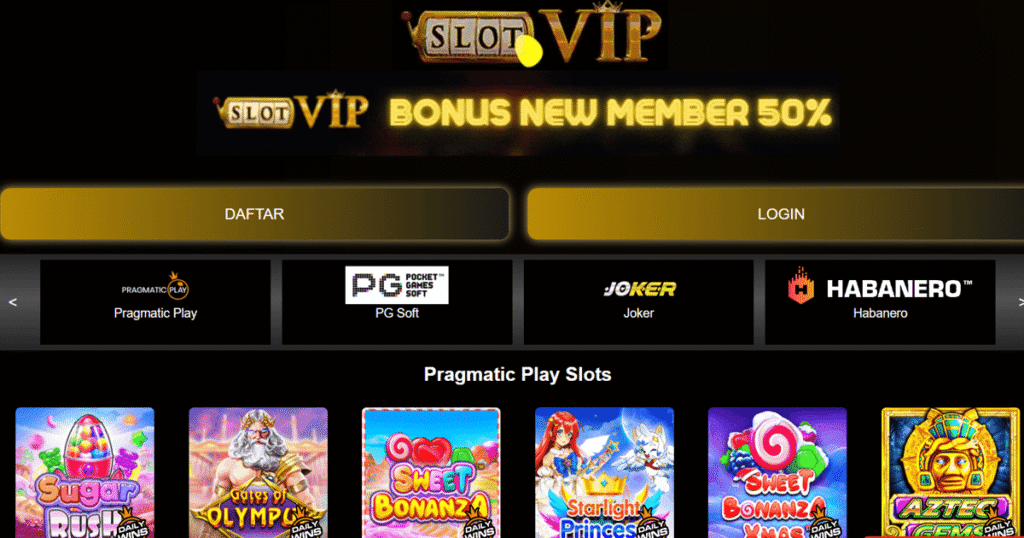Launch the Sweet Bonanza game

431,473
